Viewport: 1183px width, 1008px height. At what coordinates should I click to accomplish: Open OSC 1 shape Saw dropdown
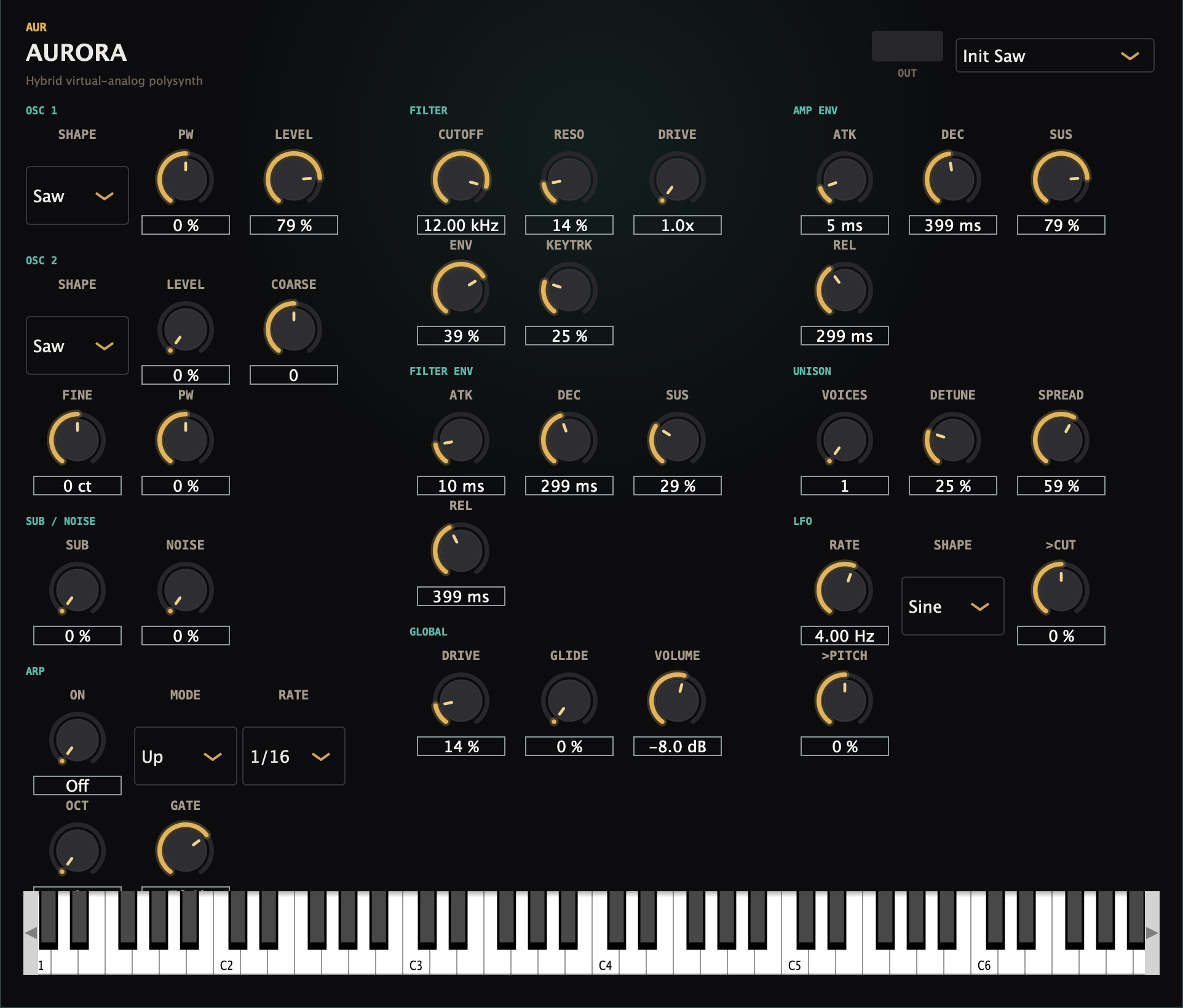(x=77, y=195)
